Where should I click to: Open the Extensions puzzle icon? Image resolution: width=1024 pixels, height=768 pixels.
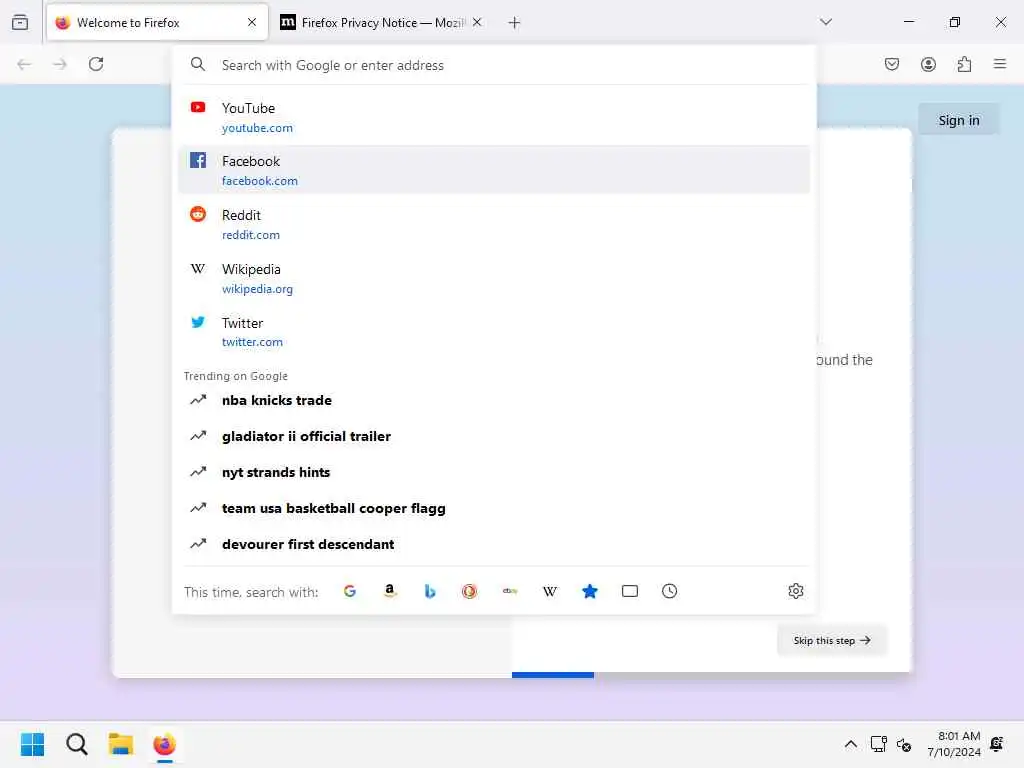(965, 64)
